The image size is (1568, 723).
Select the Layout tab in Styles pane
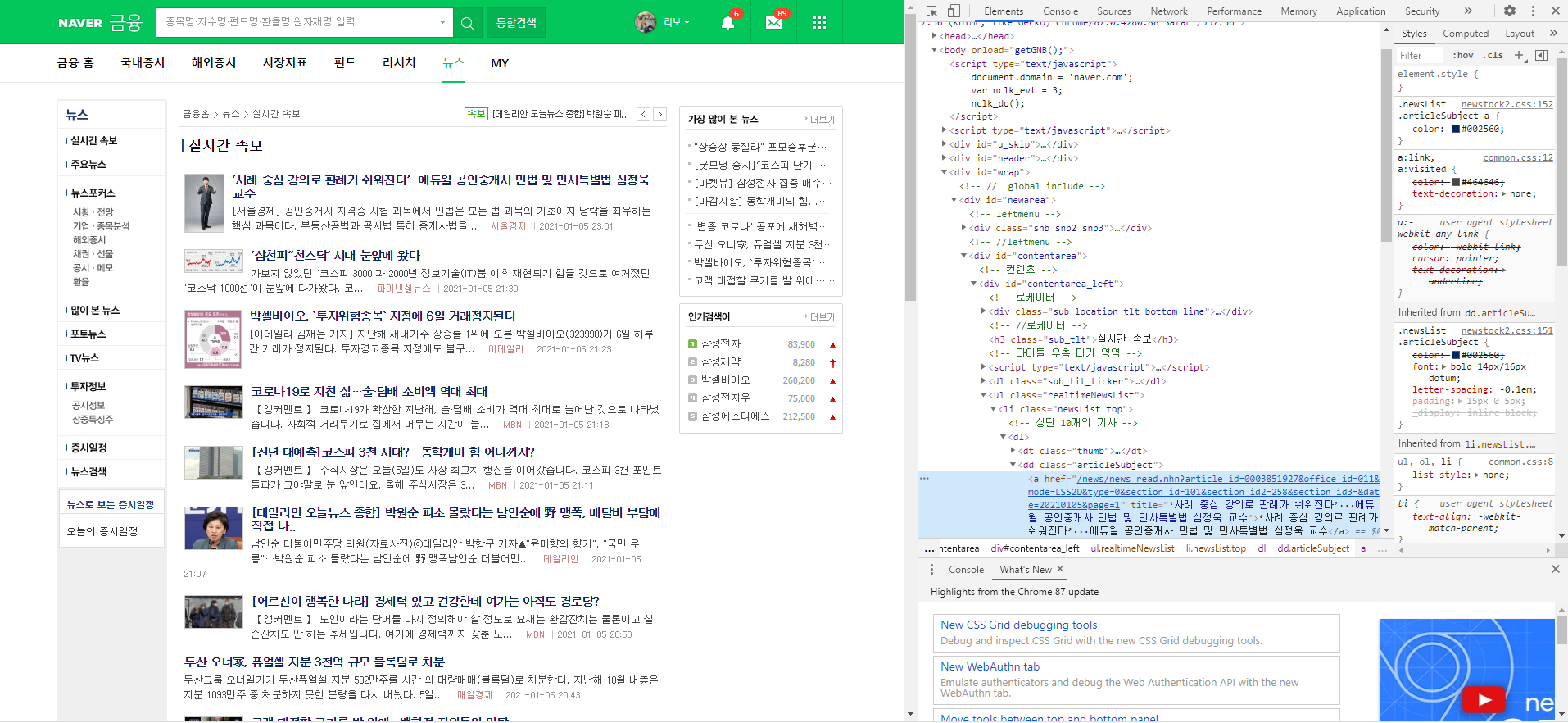pyautogui.click(x=1519, y=34)
